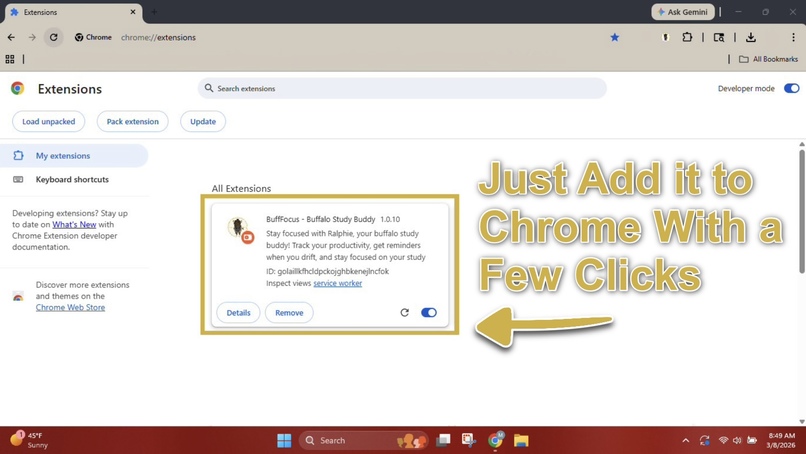This screenshot has height=454, width=806.
Task: Open the Extensions puzzle-piece menu
Action: click(687, 37)
